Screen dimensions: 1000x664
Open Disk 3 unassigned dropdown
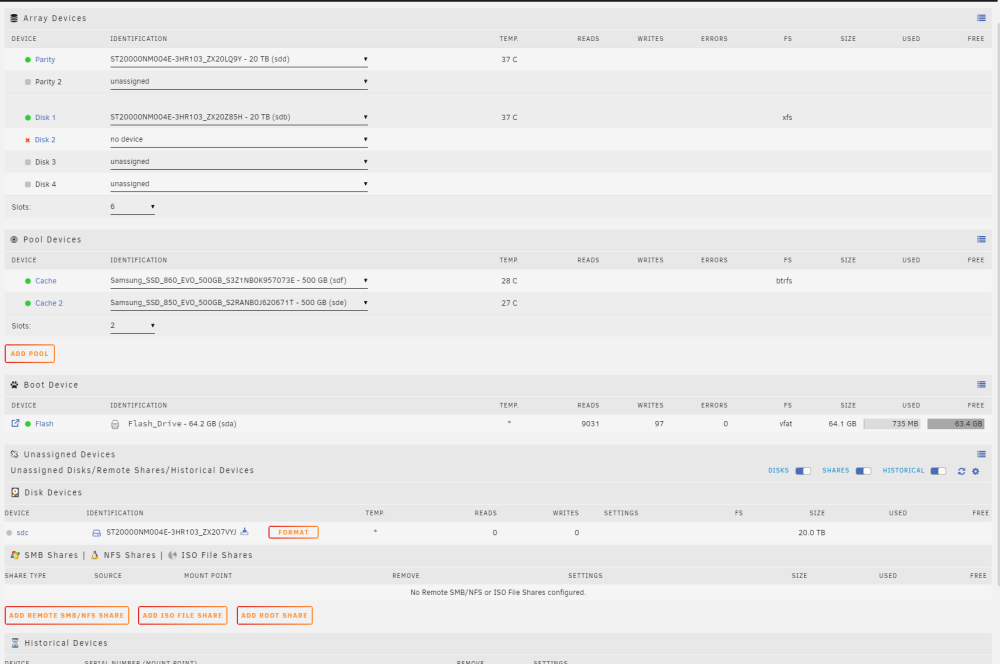point(239,162)
